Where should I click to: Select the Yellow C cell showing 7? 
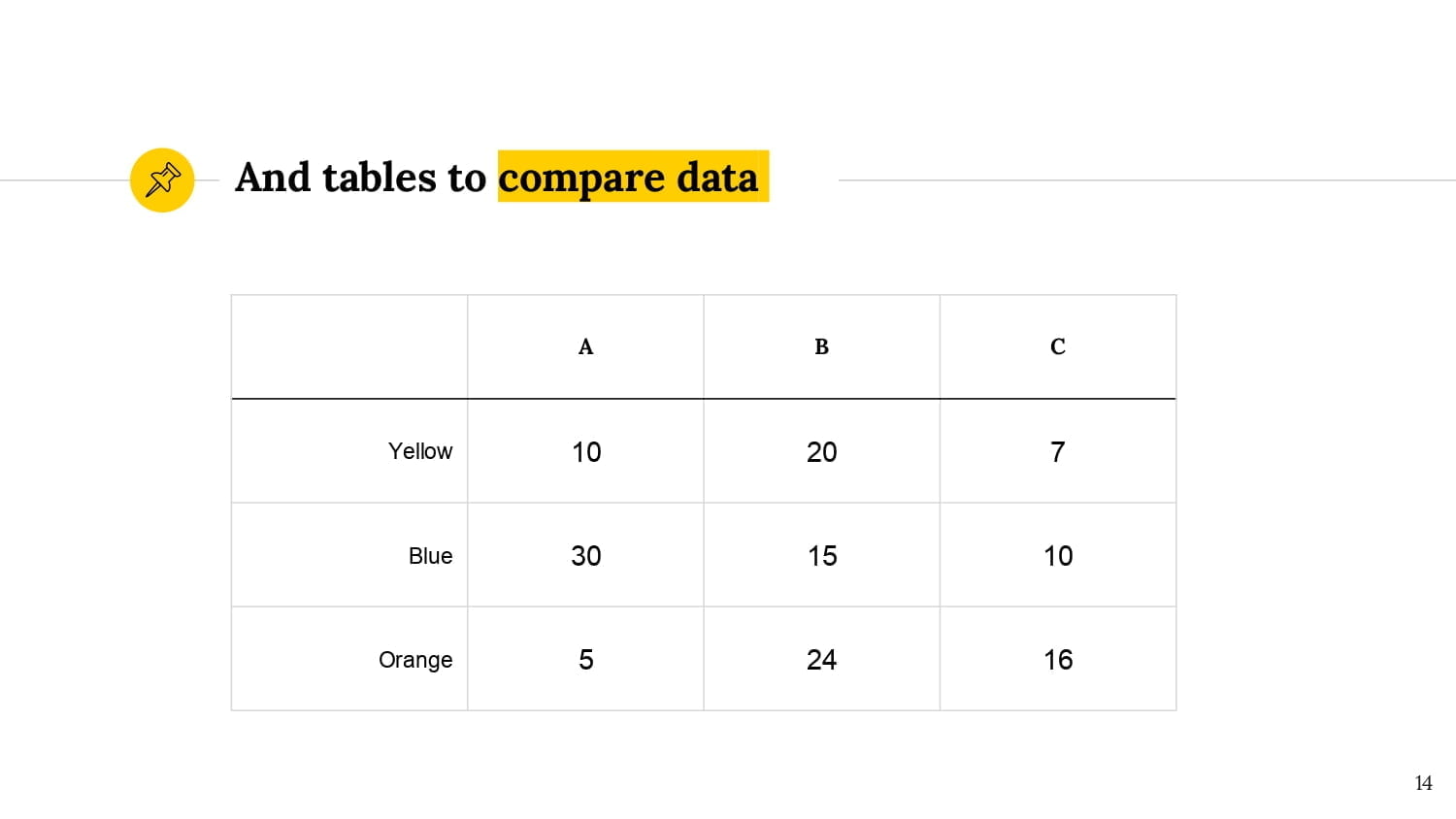click(x=1058, y=451)
